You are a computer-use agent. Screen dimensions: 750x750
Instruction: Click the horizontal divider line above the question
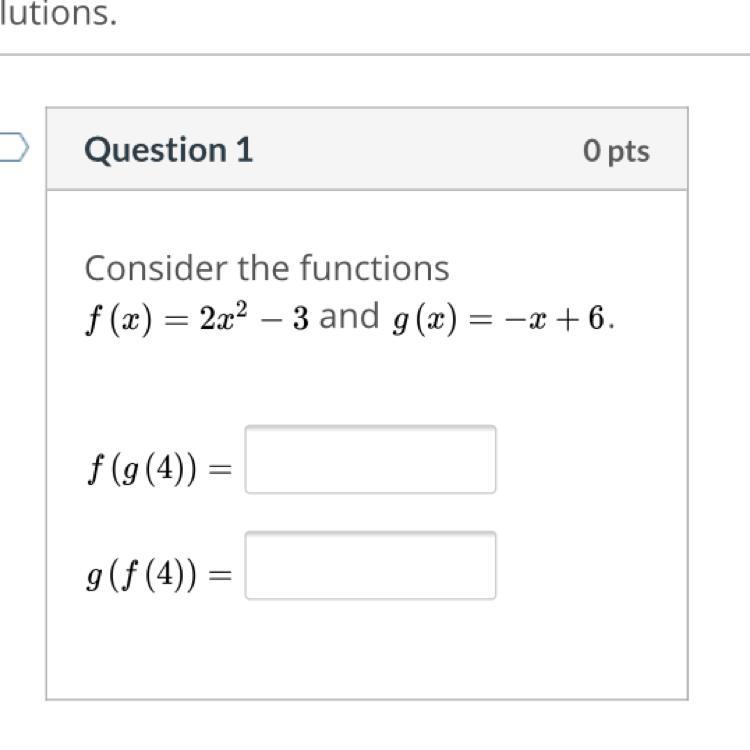375,55
